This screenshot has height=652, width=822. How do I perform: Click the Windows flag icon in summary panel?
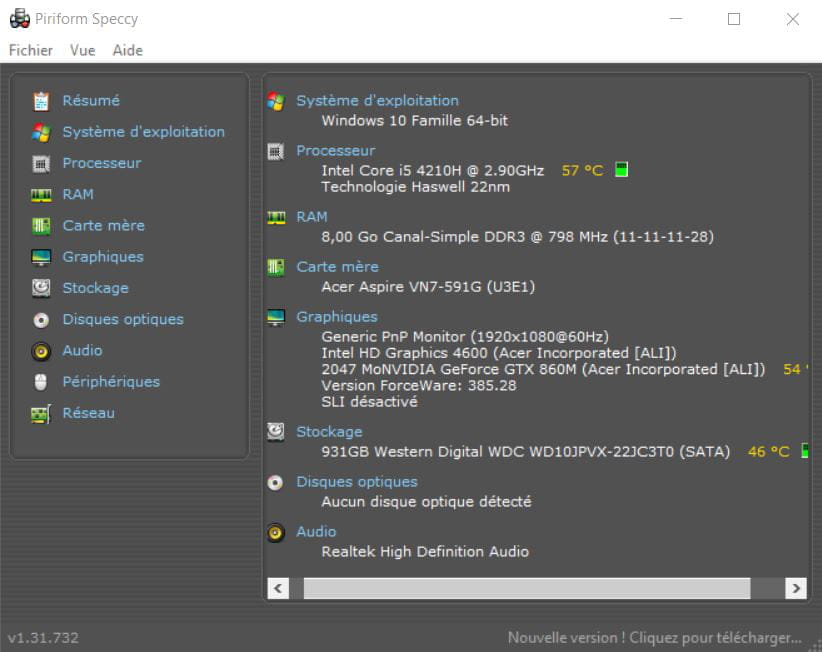pos(276,101)
